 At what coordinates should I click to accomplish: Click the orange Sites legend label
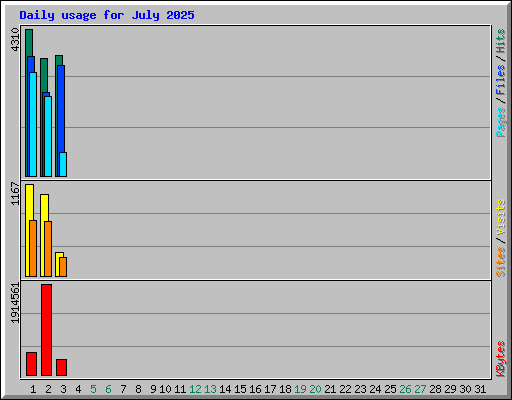(500, 262)
